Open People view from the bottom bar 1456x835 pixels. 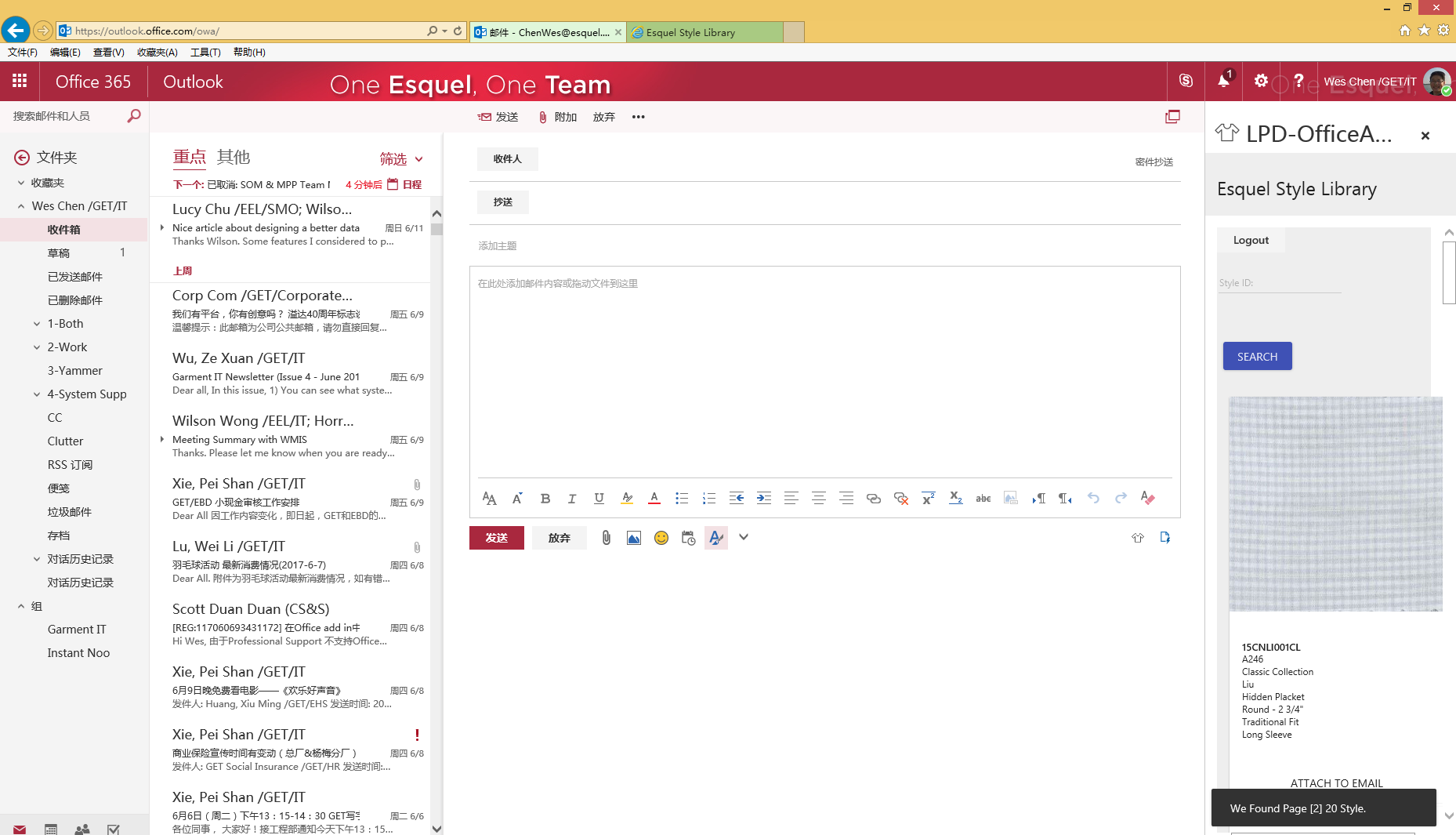[x=81, y=829]
